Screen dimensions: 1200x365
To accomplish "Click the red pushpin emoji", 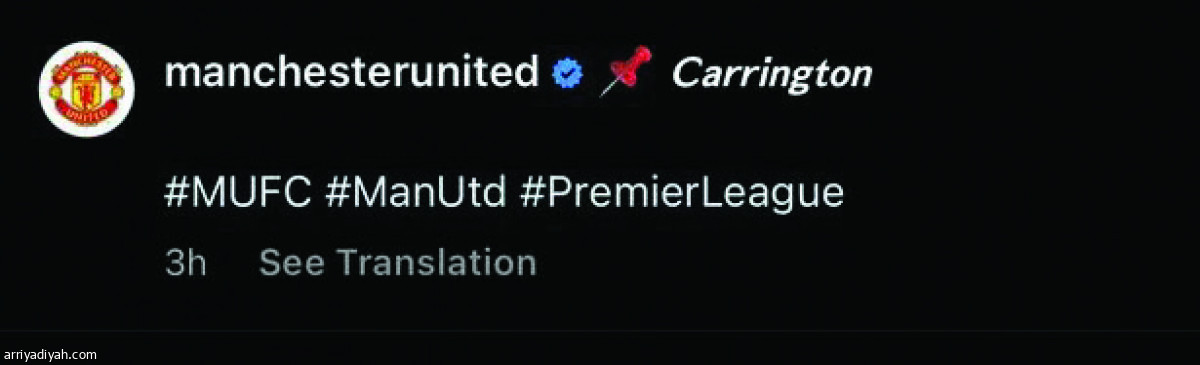I will click(625, 71).
